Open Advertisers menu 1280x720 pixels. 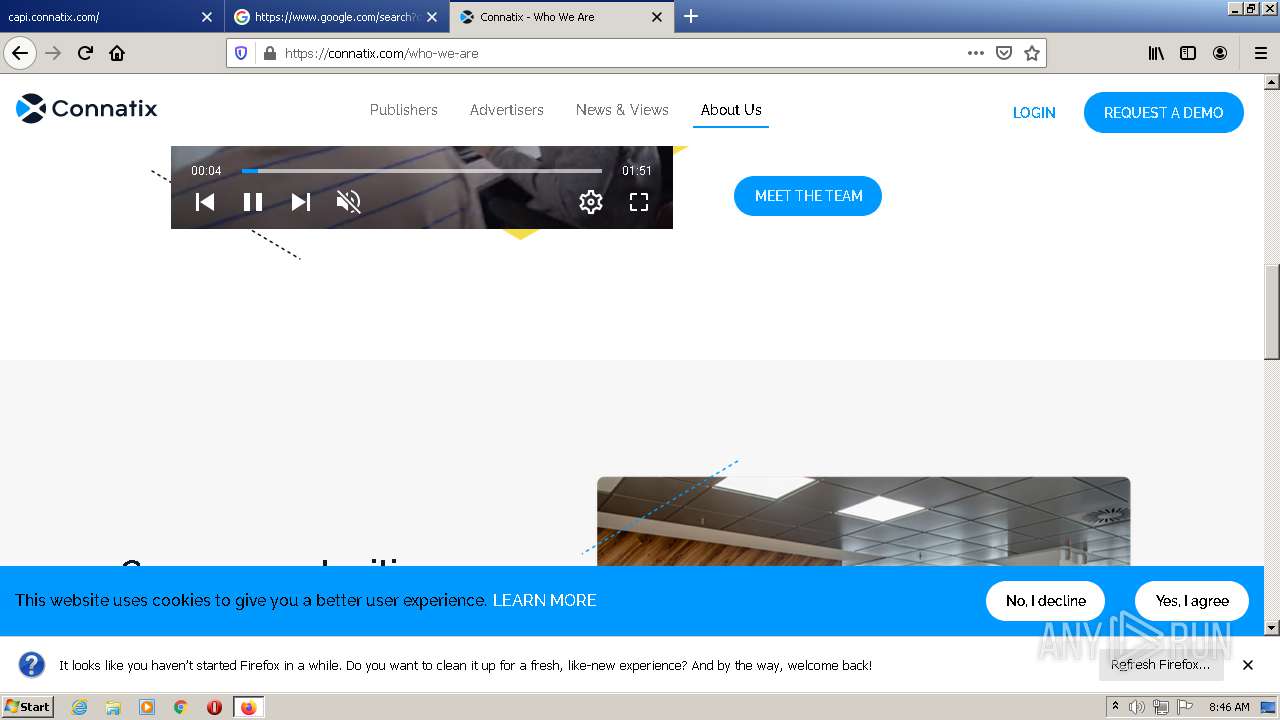[x=507, y=110]
